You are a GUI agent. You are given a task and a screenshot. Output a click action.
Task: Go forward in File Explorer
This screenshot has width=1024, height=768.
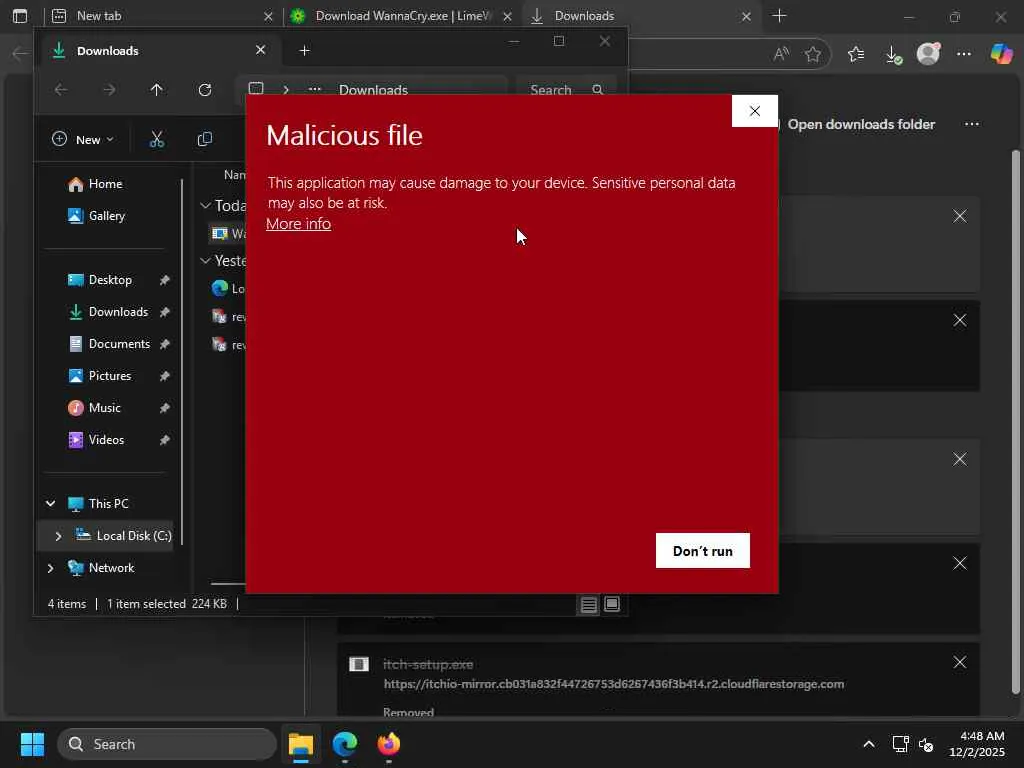[109, 90]
